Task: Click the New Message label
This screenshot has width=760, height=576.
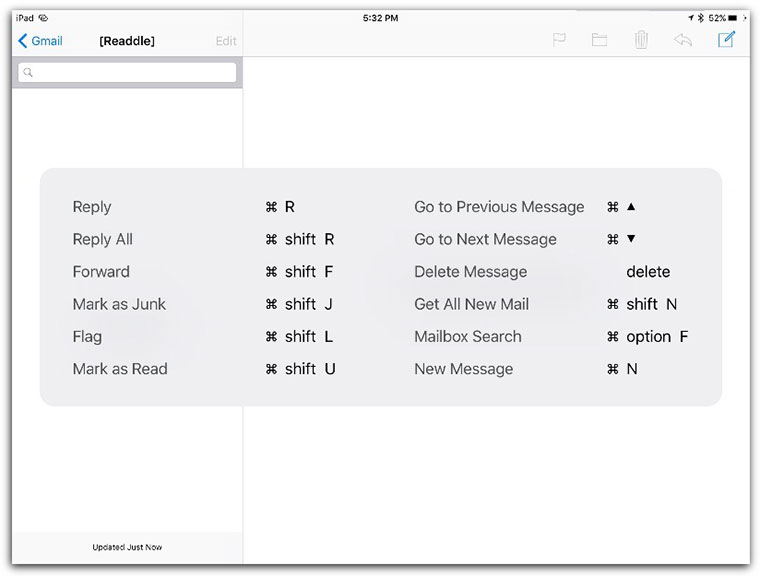Action: pos(464,369)
